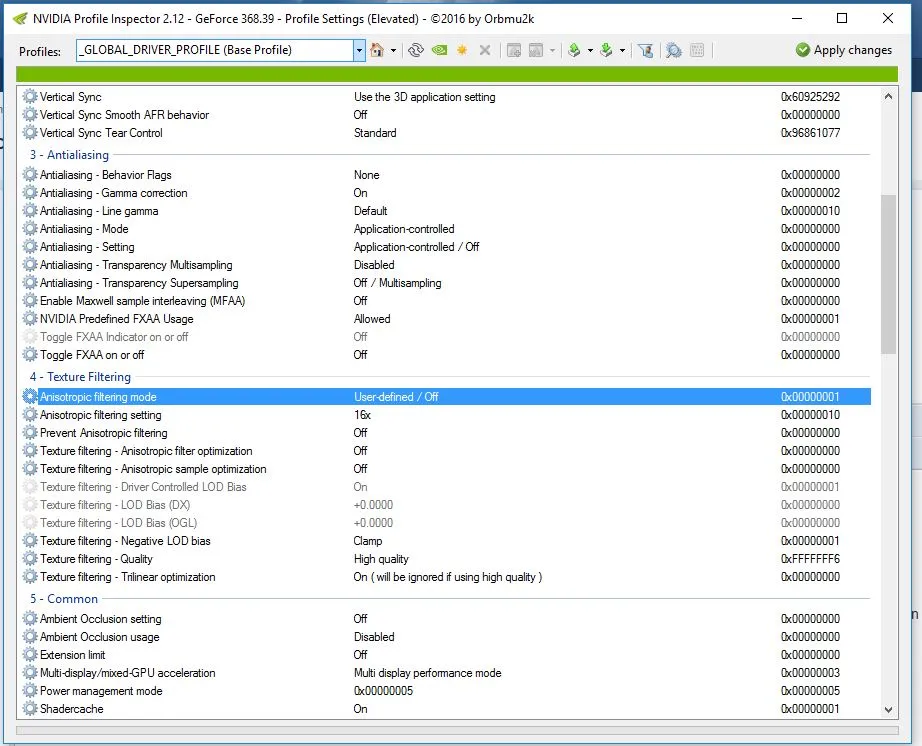Click into the _GLOBAL_DRIVER_PROFILE text field
This screenshot has width=922, height=746.
(215, 51)
